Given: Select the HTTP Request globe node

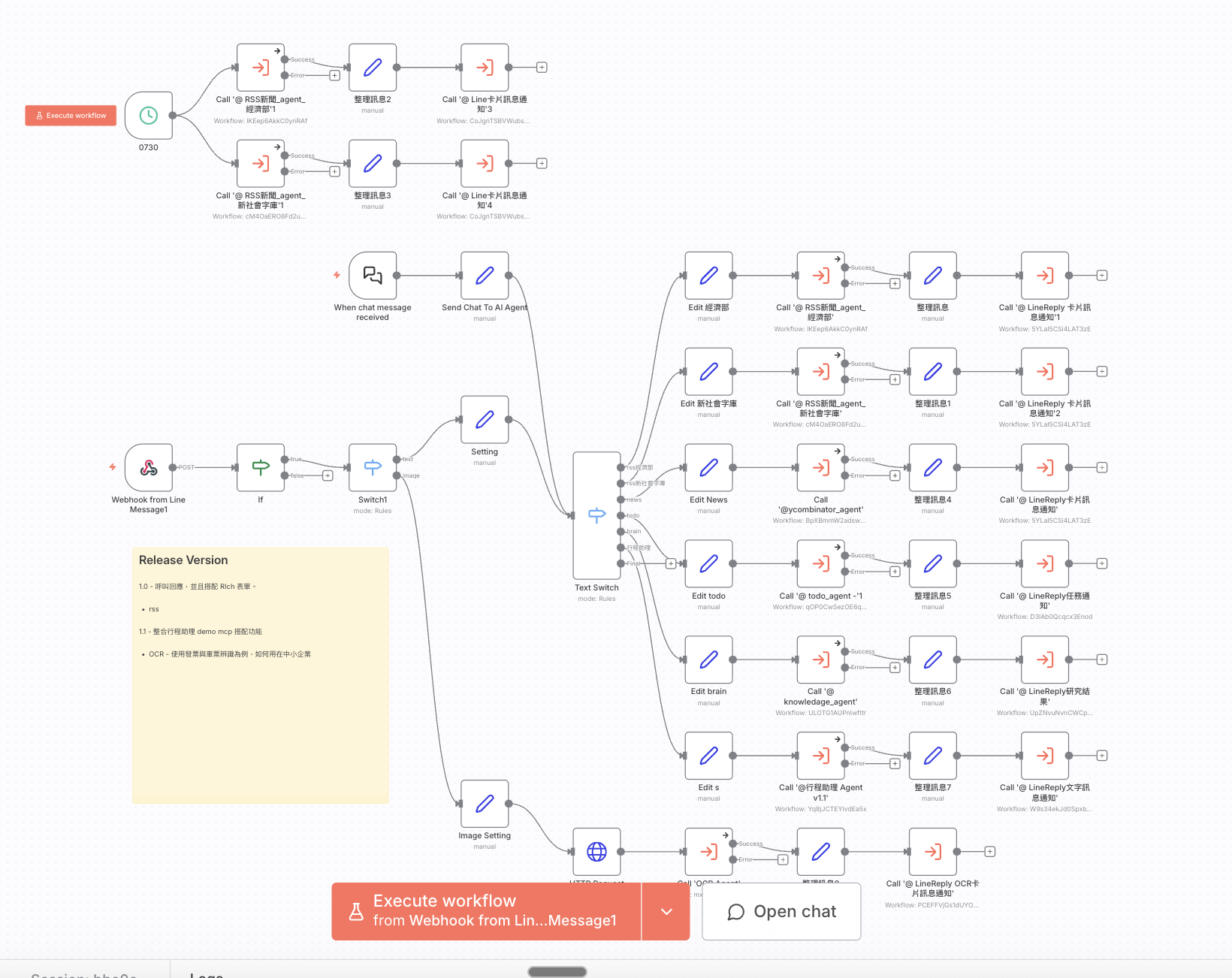Looking at the screenshot, I should [596, 852].
